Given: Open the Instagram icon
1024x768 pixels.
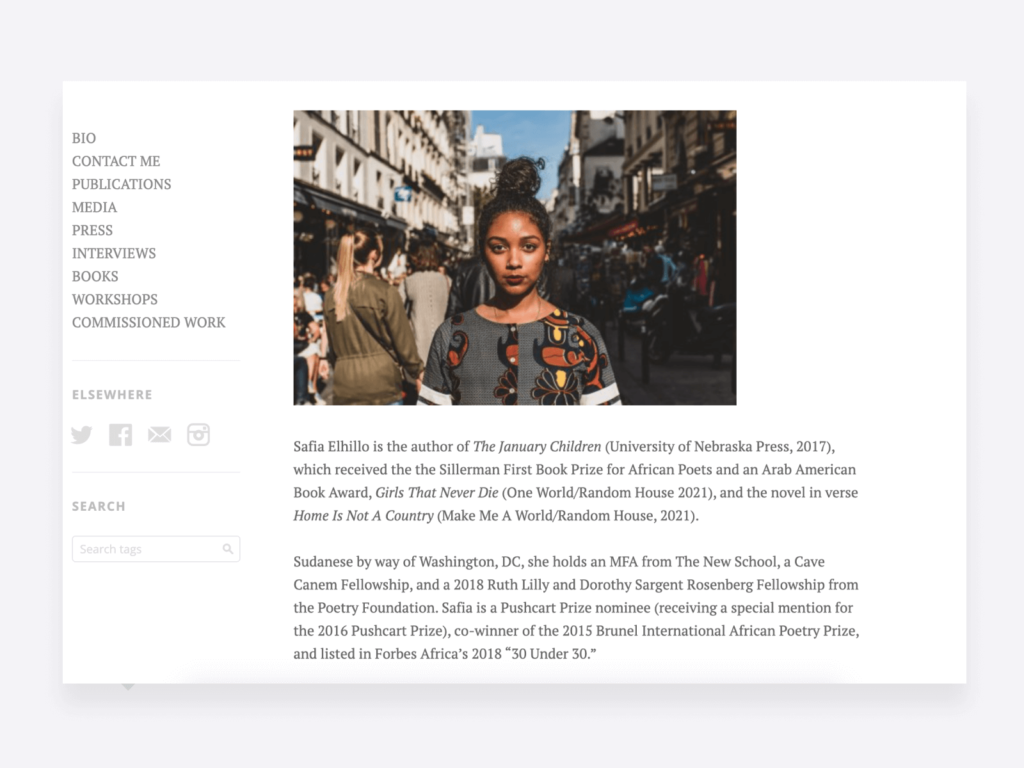Looking at the screenshot, I should (x=199, y=435).
